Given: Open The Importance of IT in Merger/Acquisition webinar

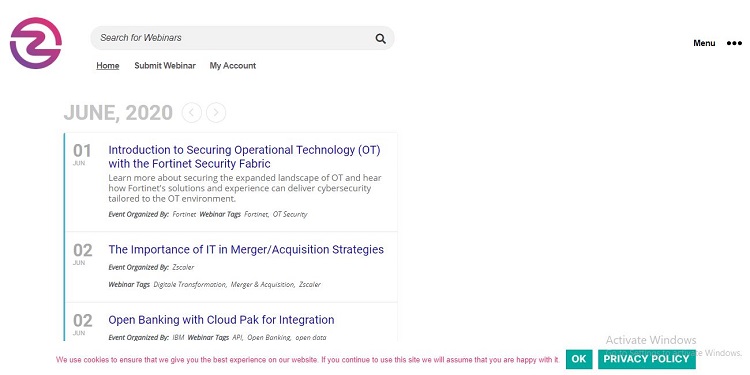Looking at the screenshot, I should [x=246, y=249].
